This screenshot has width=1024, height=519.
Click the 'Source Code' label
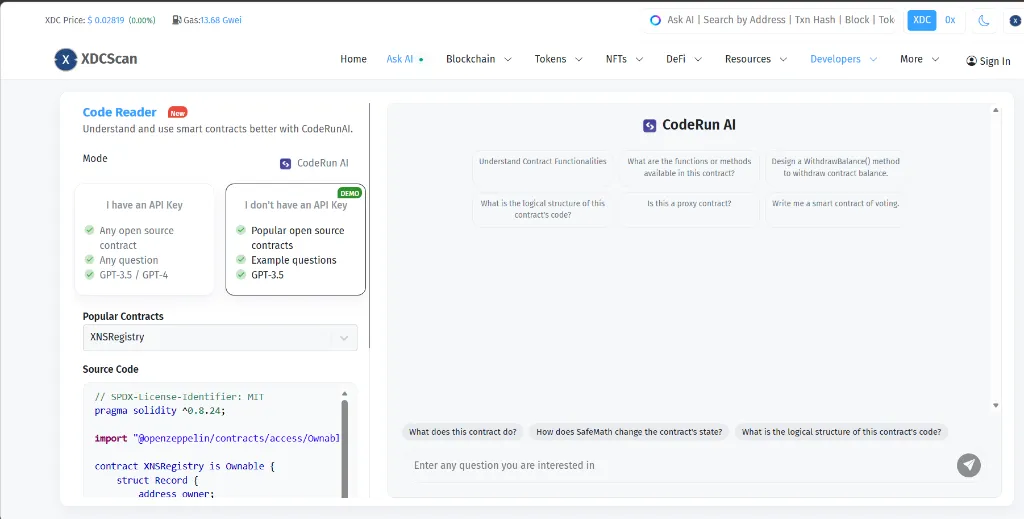tap(110, 370)
